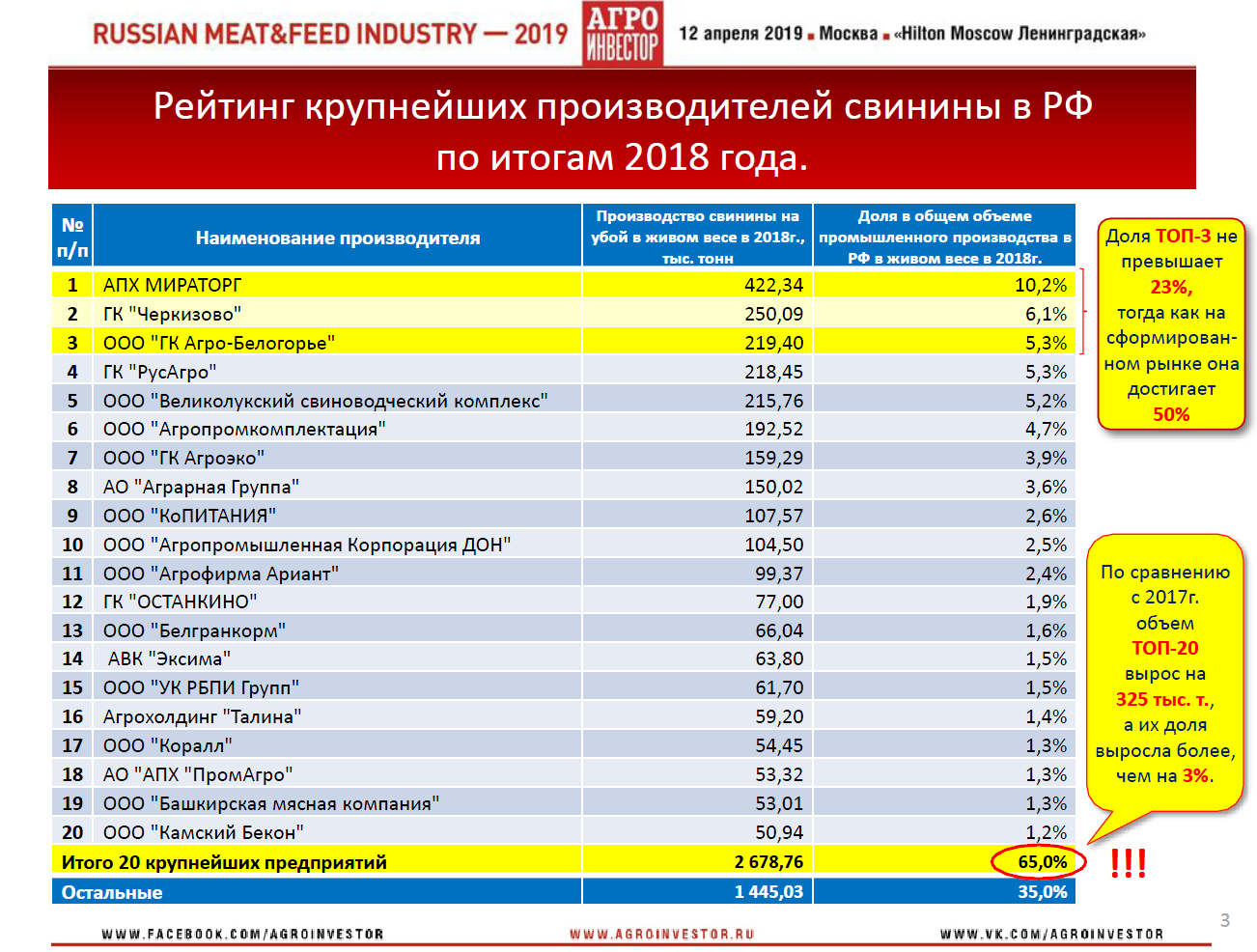
Task: Click the value 422,34
Action: click(773, 285)
